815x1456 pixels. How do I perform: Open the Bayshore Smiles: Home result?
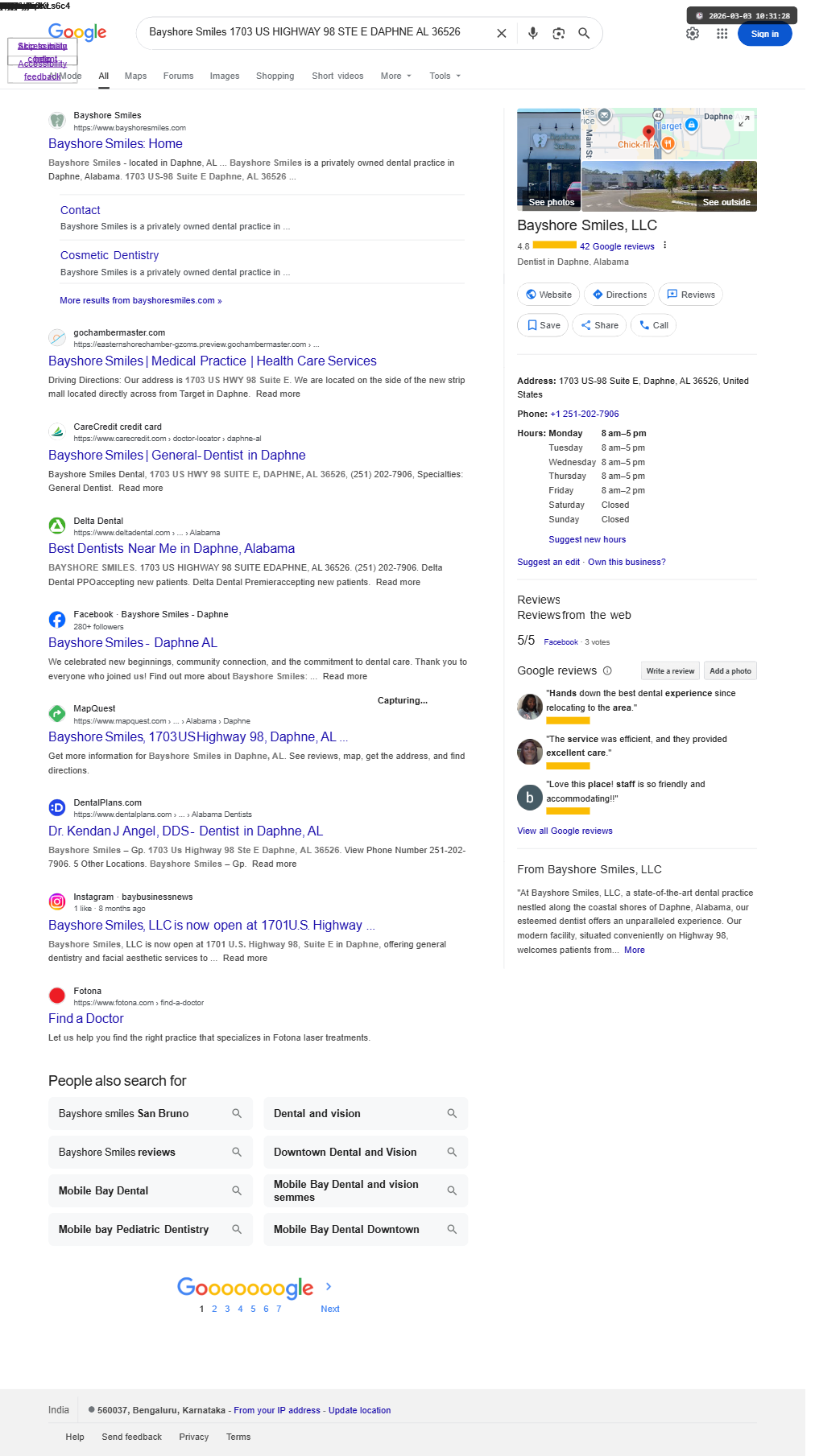click(x=115, y=143)
